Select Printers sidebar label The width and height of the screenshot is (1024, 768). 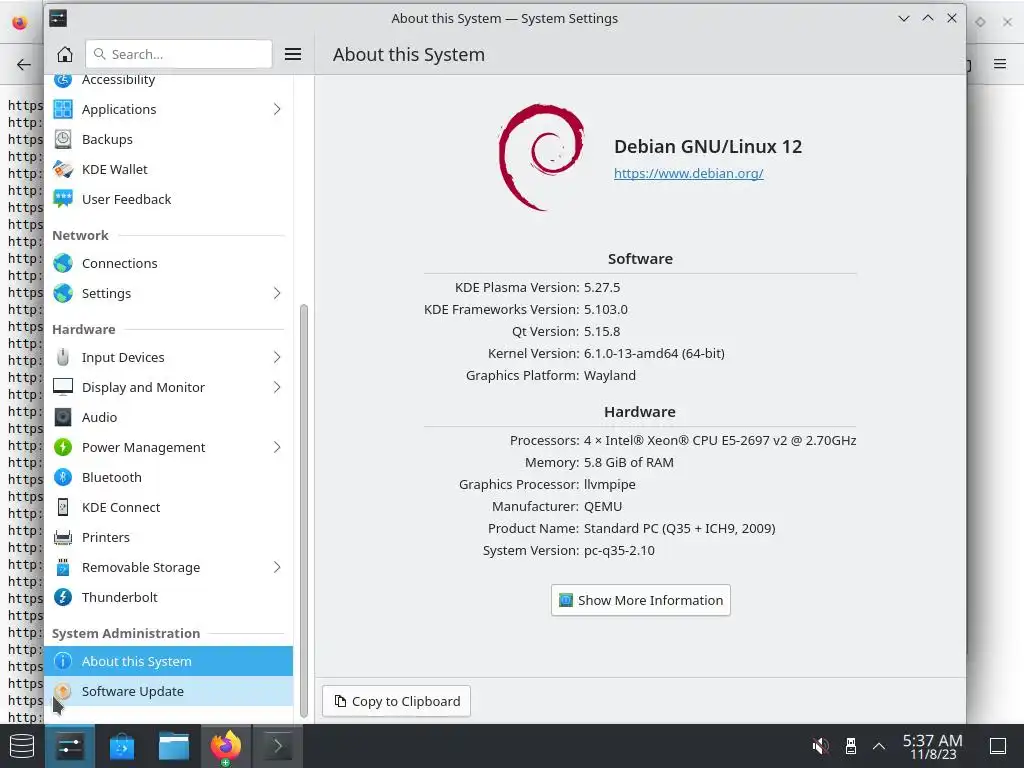(x=106, y=537)
